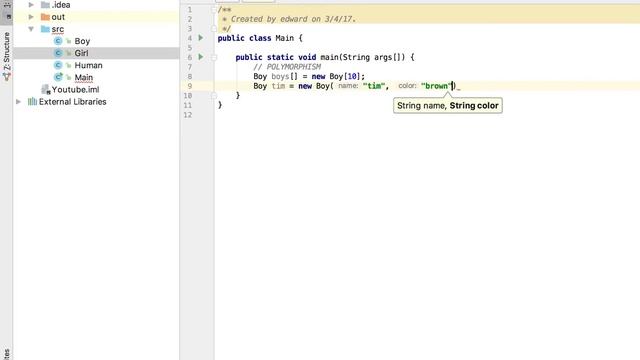
Task: Click the fold end marker at line 10
Action: [213, 96]
